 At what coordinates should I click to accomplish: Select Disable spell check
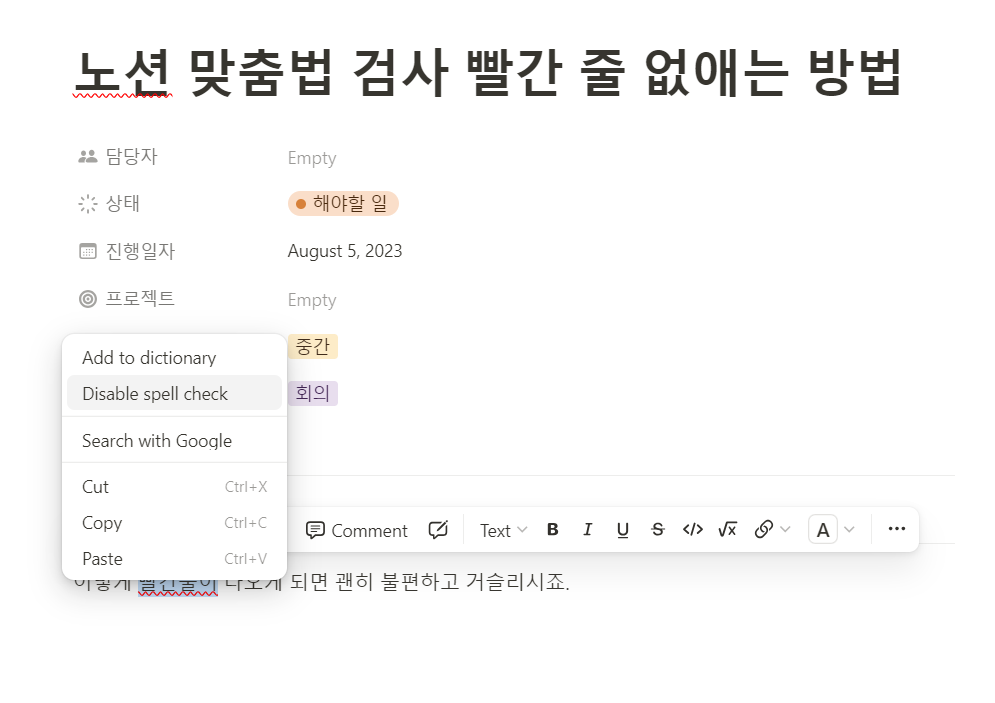175,393
